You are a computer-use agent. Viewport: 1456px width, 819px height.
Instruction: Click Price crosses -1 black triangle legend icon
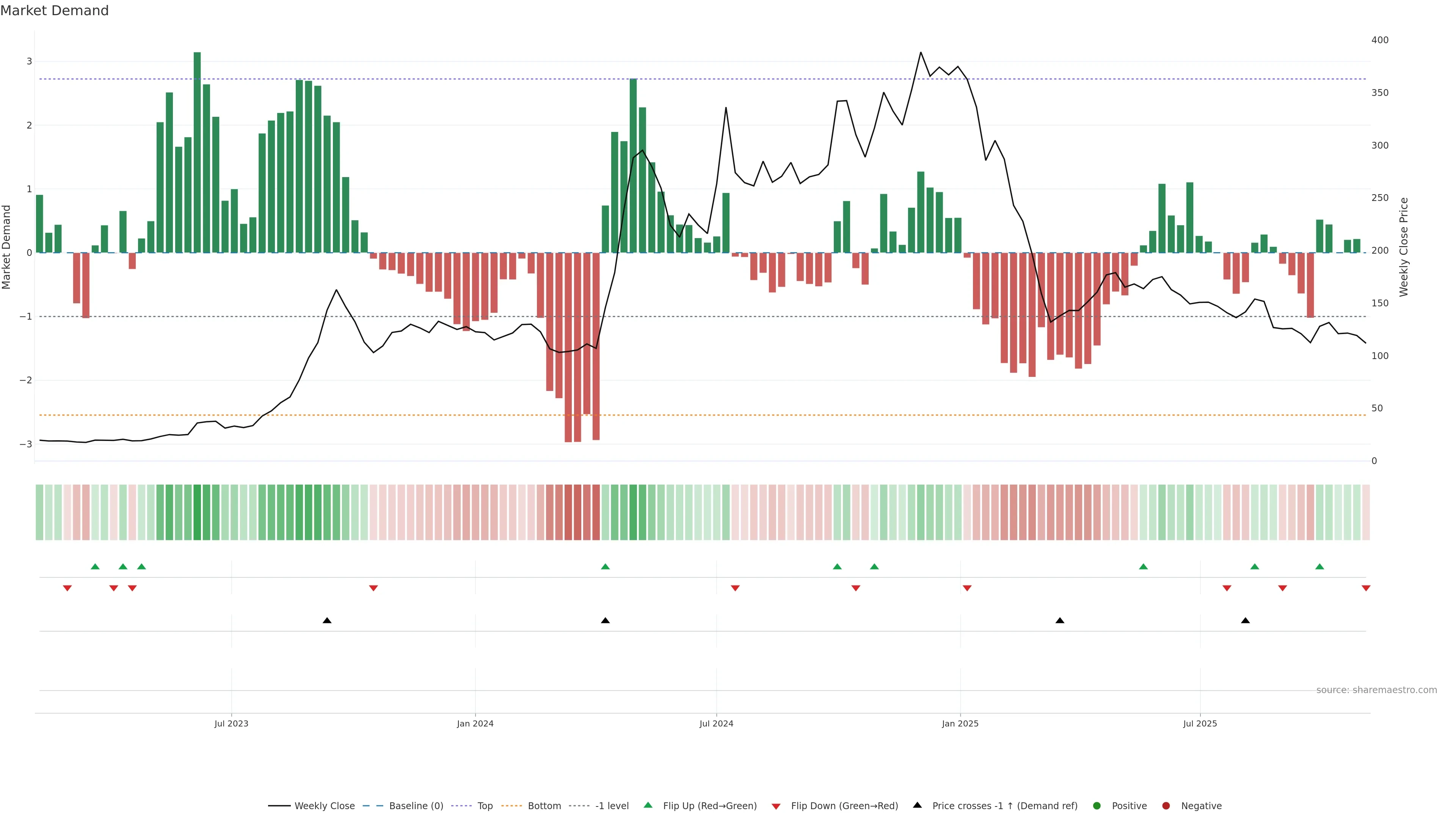pyautogui.click(x=917, y=805)
